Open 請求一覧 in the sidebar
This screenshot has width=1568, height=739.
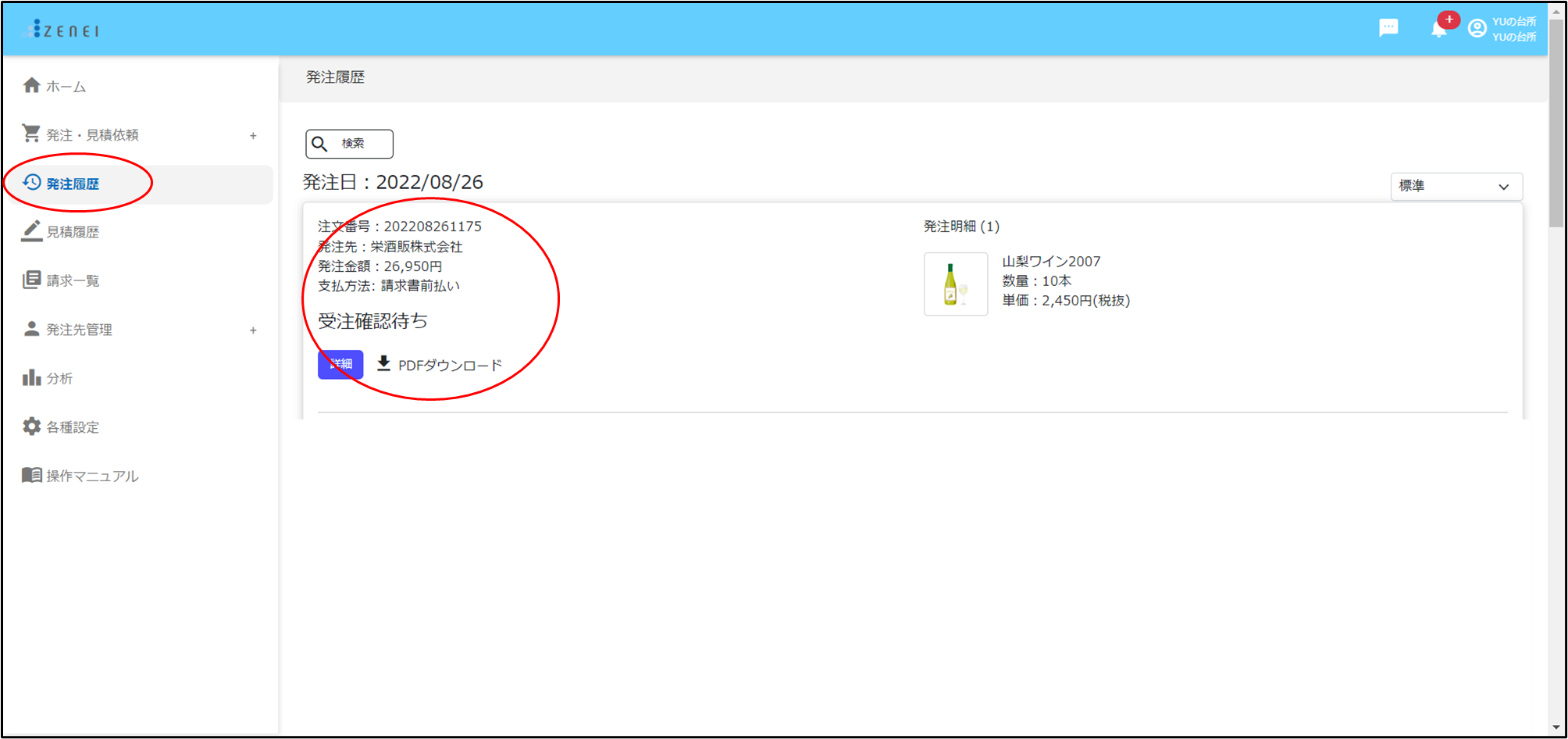73,280
